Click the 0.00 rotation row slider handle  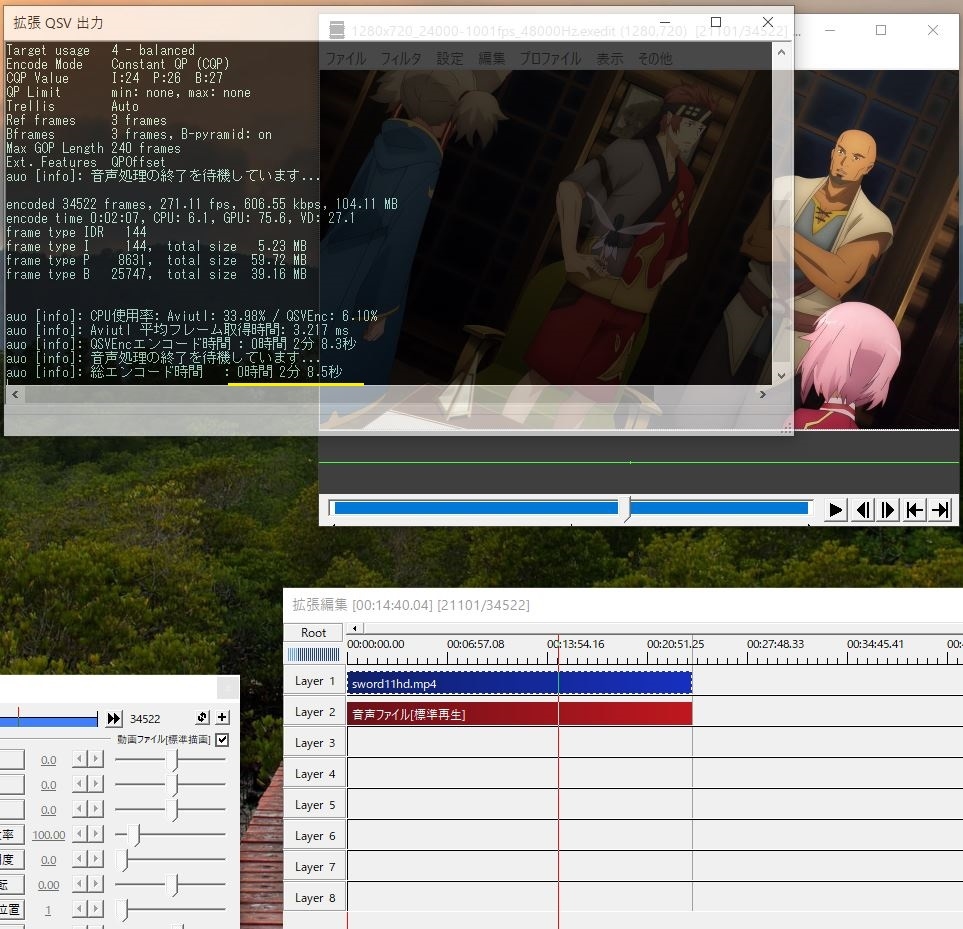click(x=175, y=885)
